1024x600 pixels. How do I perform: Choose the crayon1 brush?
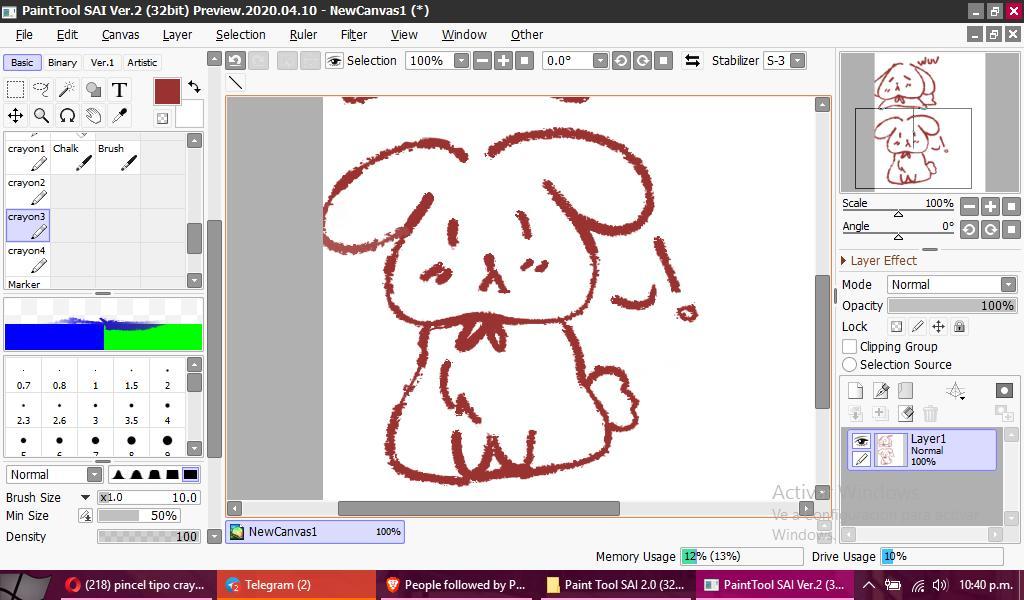tap(27, 157)
